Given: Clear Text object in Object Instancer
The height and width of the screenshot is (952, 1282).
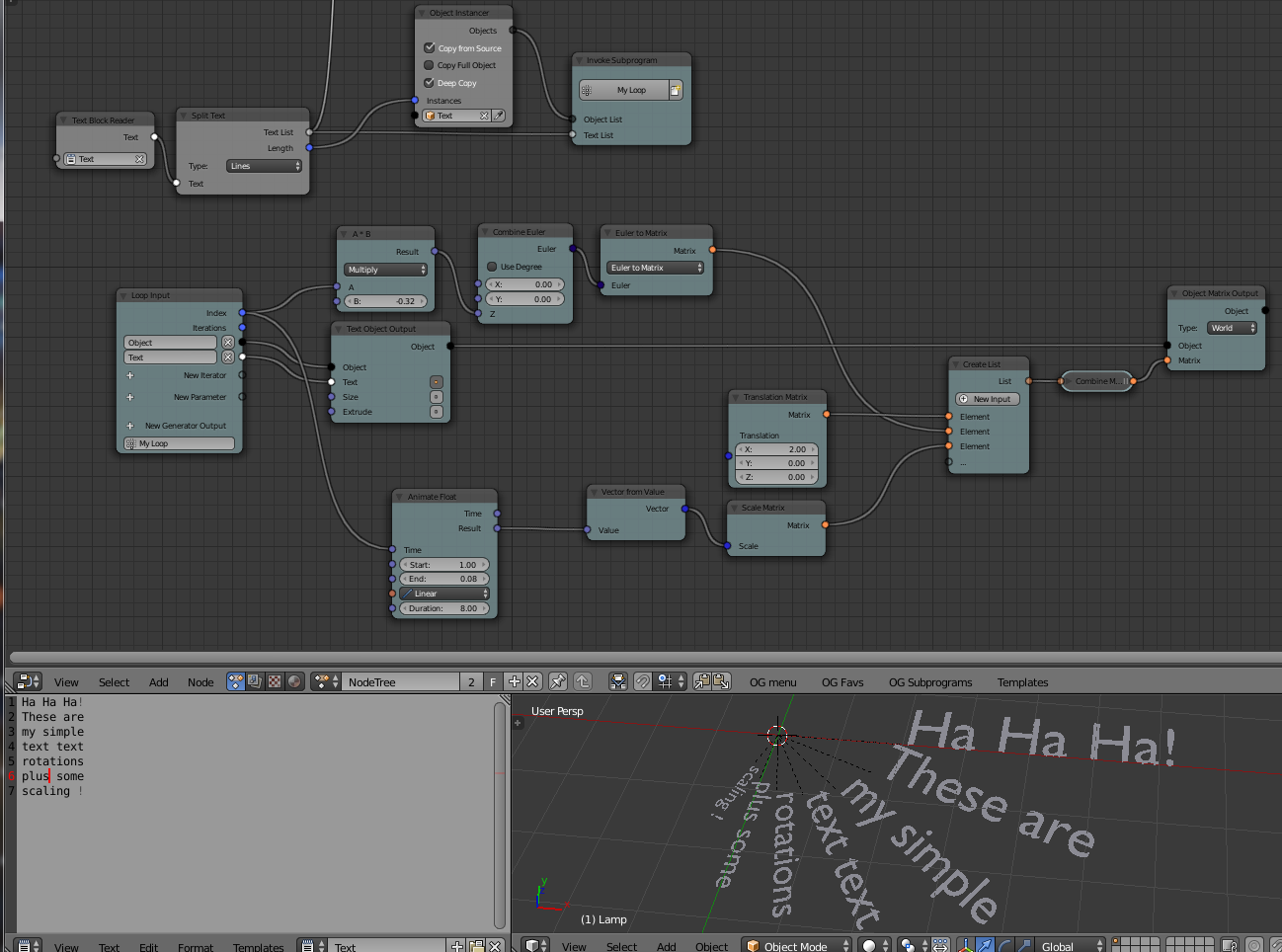Looking at the screenshot, I should 484,116.
